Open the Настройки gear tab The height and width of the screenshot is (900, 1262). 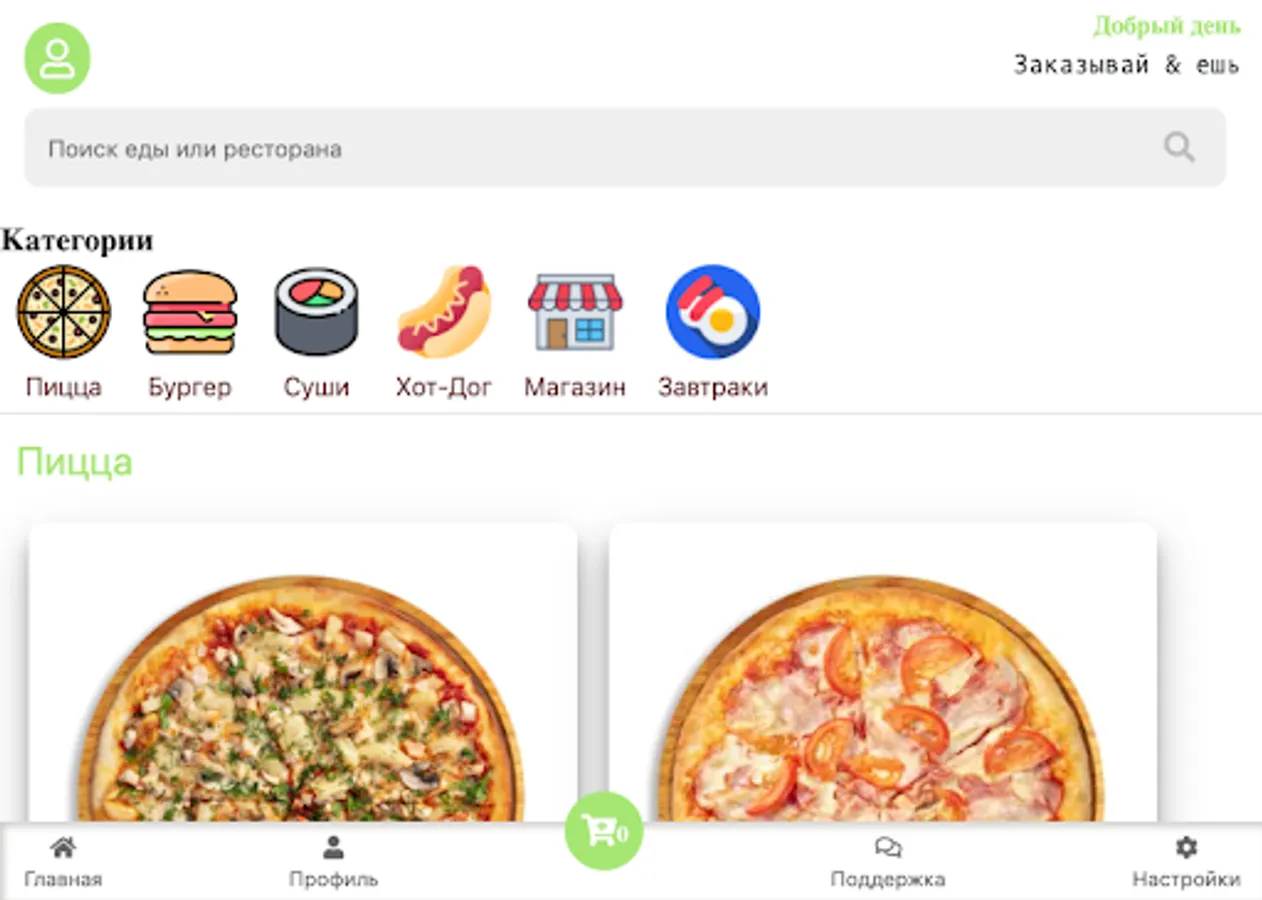pos(1186,864)
